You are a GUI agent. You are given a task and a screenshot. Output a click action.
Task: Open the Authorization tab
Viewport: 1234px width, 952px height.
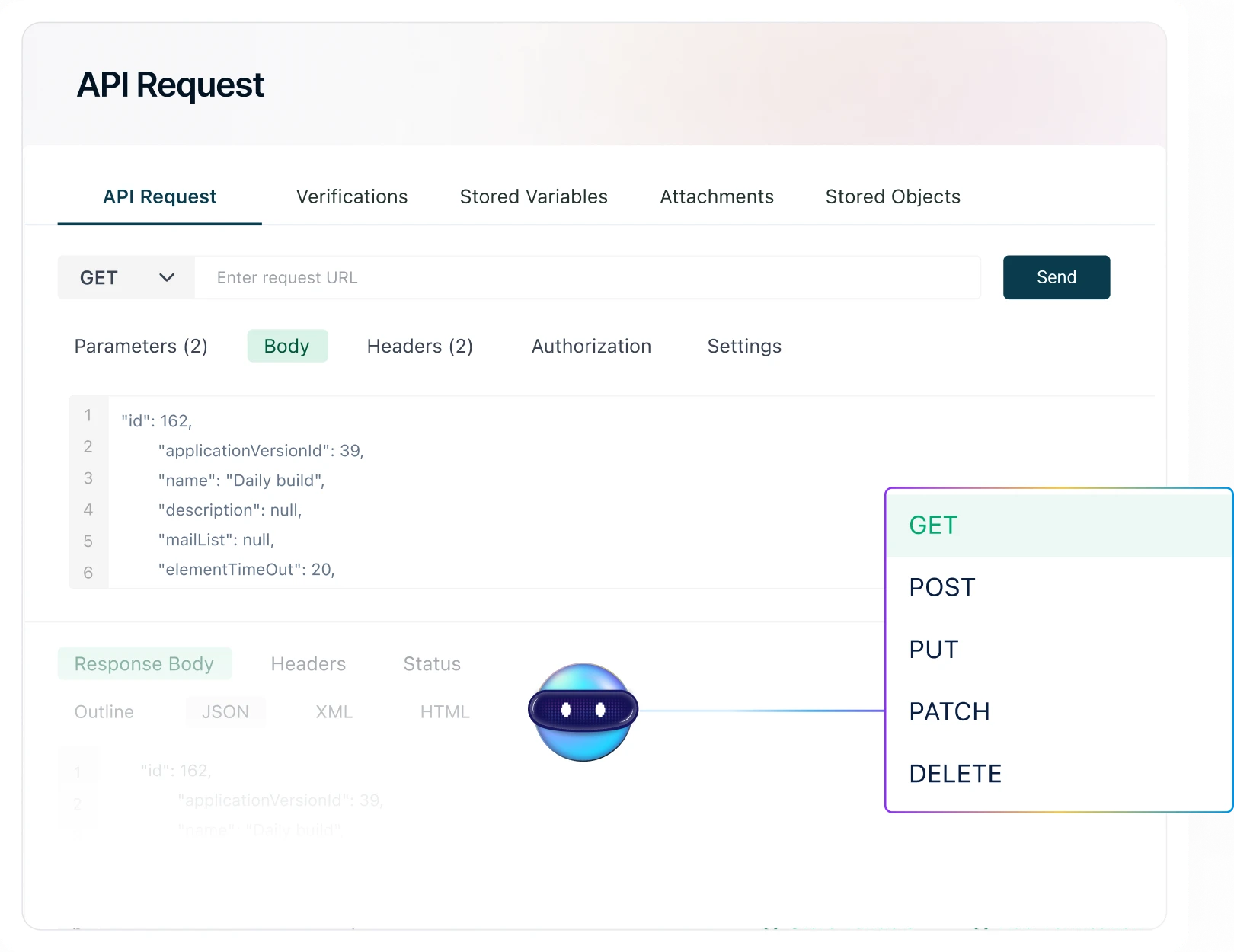(x=591, y=346)
